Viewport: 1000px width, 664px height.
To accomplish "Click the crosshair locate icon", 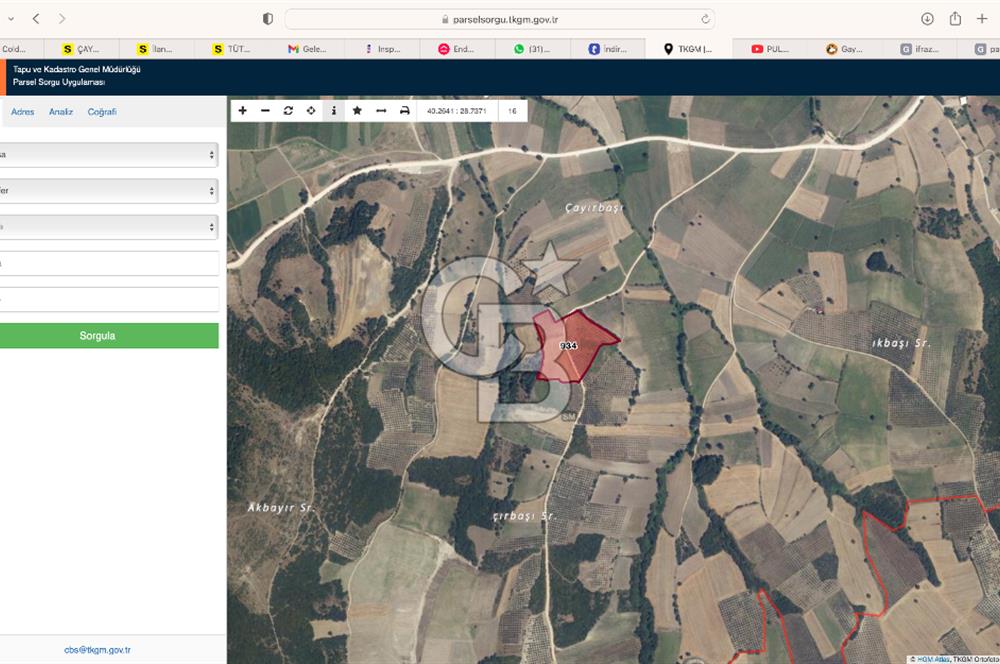I will (x=311, y=111).
